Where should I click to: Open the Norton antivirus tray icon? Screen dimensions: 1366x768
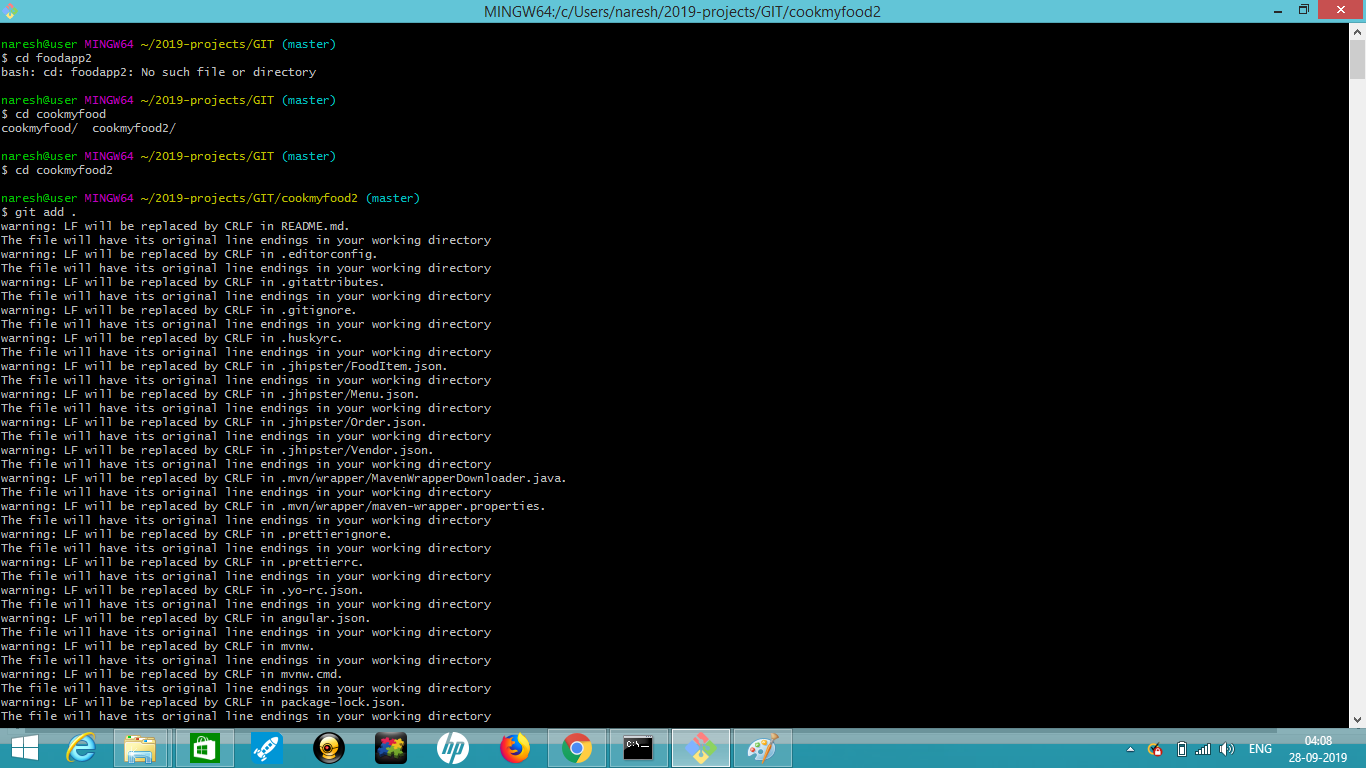point(1154,748)
